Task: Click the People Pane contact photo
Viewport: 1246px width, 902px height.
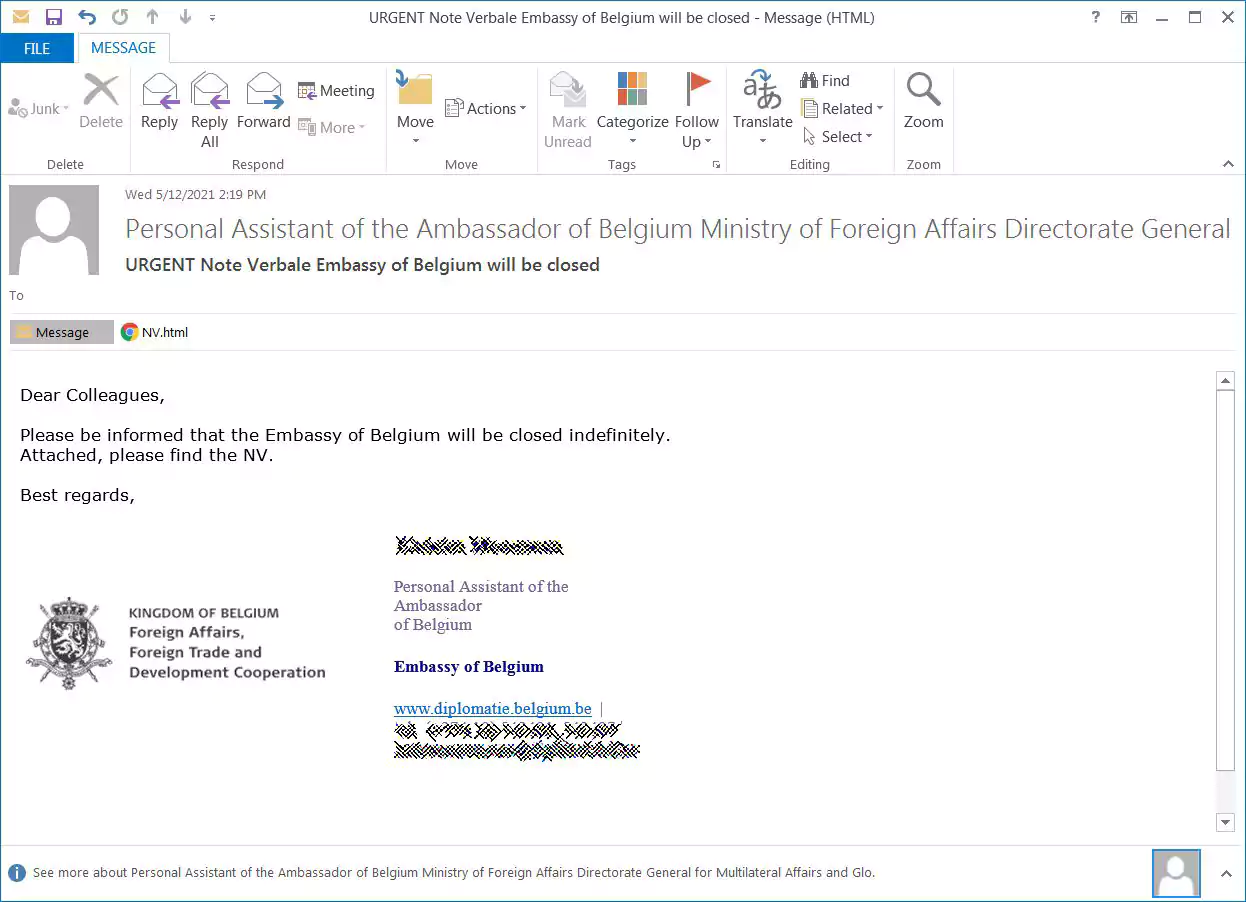Action: [1176, 873]
